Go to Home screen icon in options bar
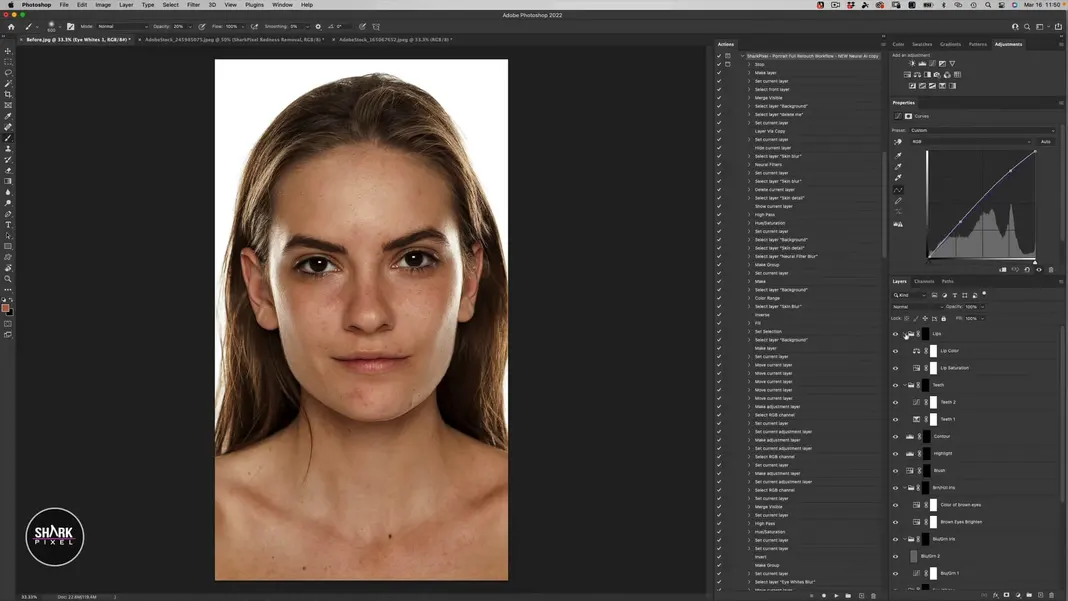Screen dimensions: 1068x601 point(11,27)
